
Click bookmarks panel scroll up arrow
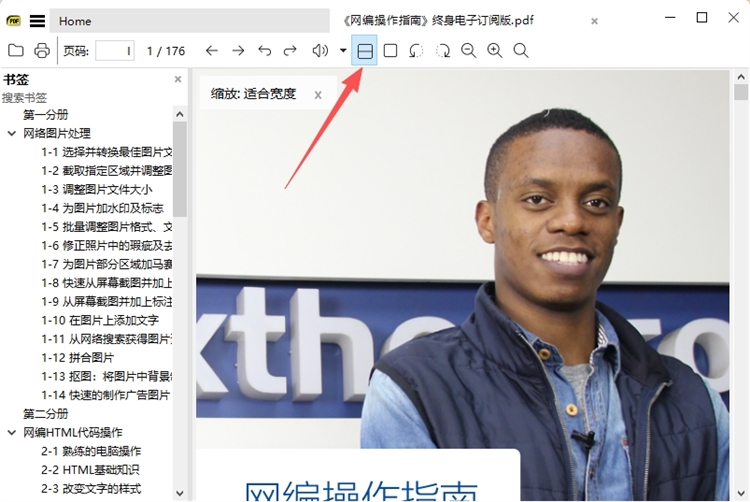(180, 114)
